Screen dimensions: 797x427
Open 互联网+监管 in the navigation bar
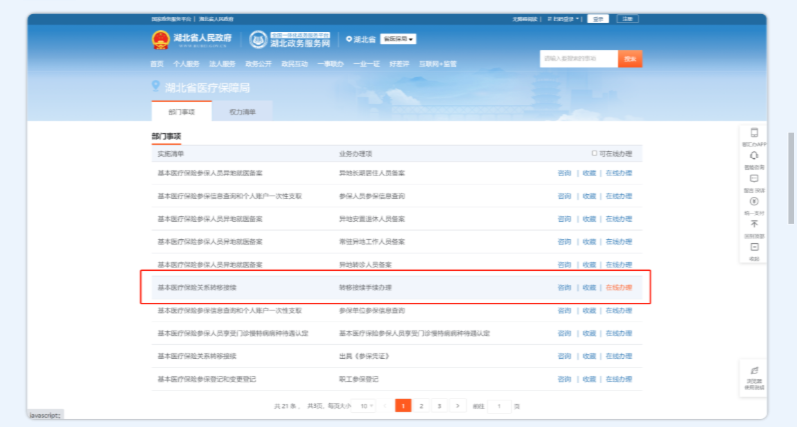click(x=438, y=64)
